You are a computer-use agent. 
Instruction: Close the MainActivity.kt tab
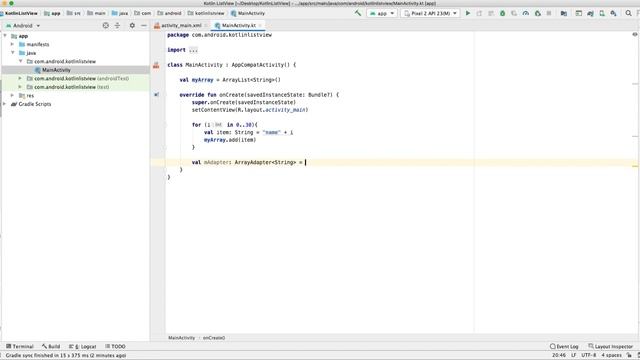(260, 25)
